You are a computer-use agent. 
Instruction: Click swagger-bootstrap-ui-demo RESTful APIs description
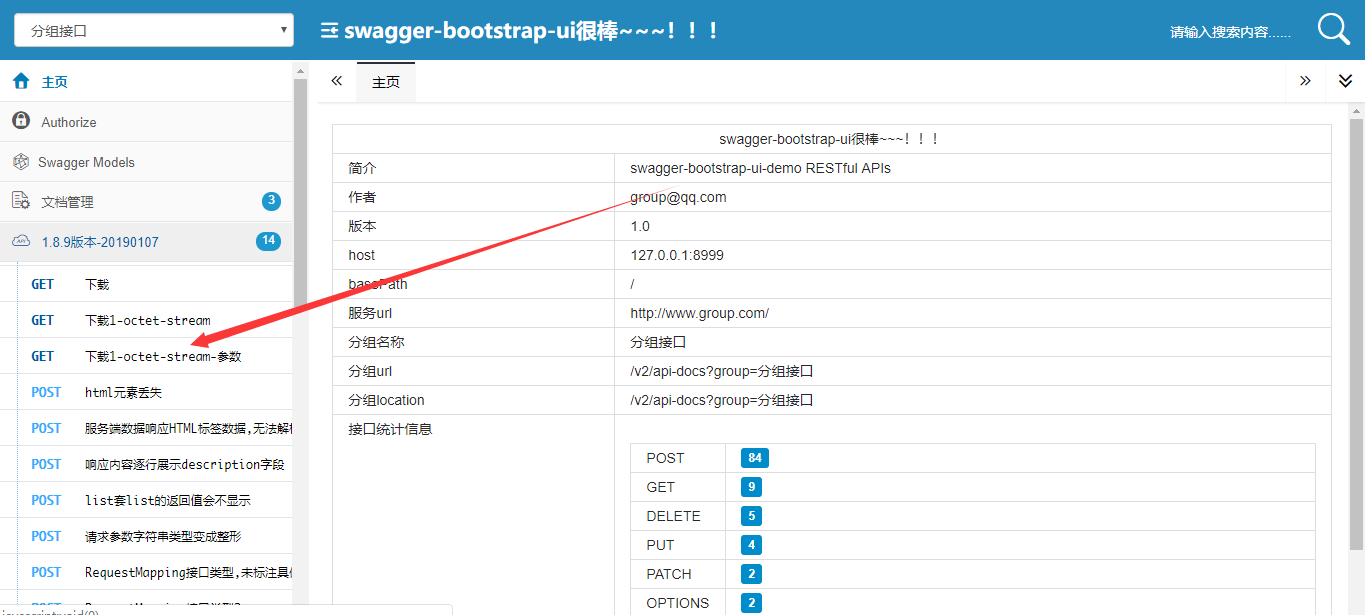(x=760, y=168)
